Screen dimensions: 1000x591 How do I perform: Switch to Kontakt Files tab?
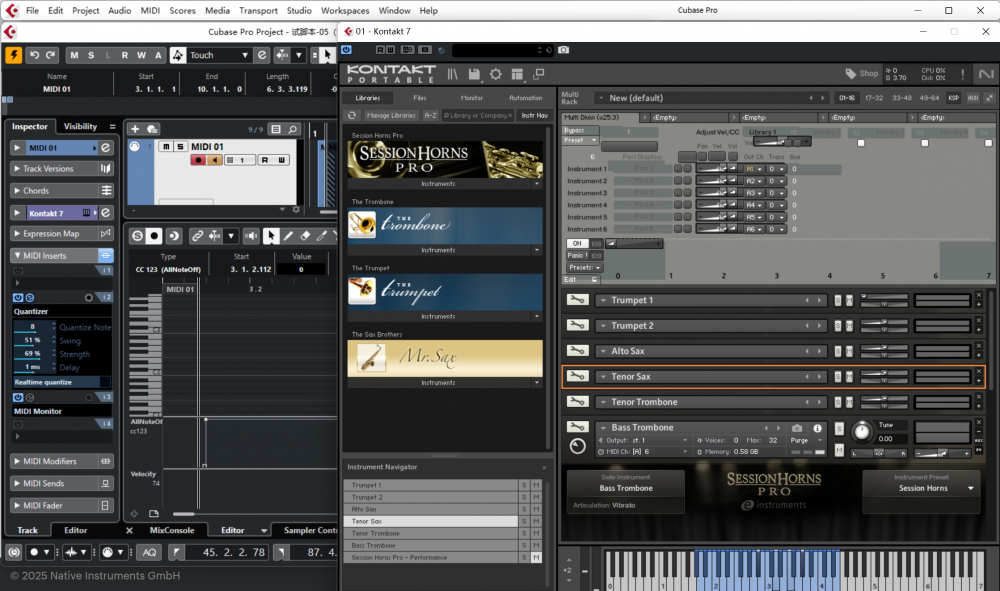coord(419,98)
